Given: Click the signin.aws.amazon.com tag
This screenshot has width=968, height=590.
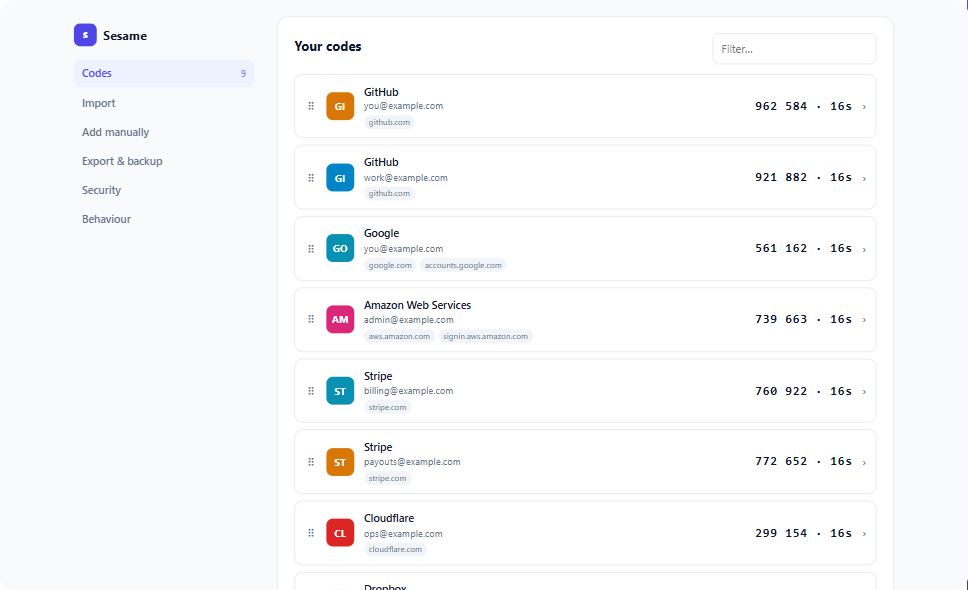Looking at the screenshot, I should [485, 336].
